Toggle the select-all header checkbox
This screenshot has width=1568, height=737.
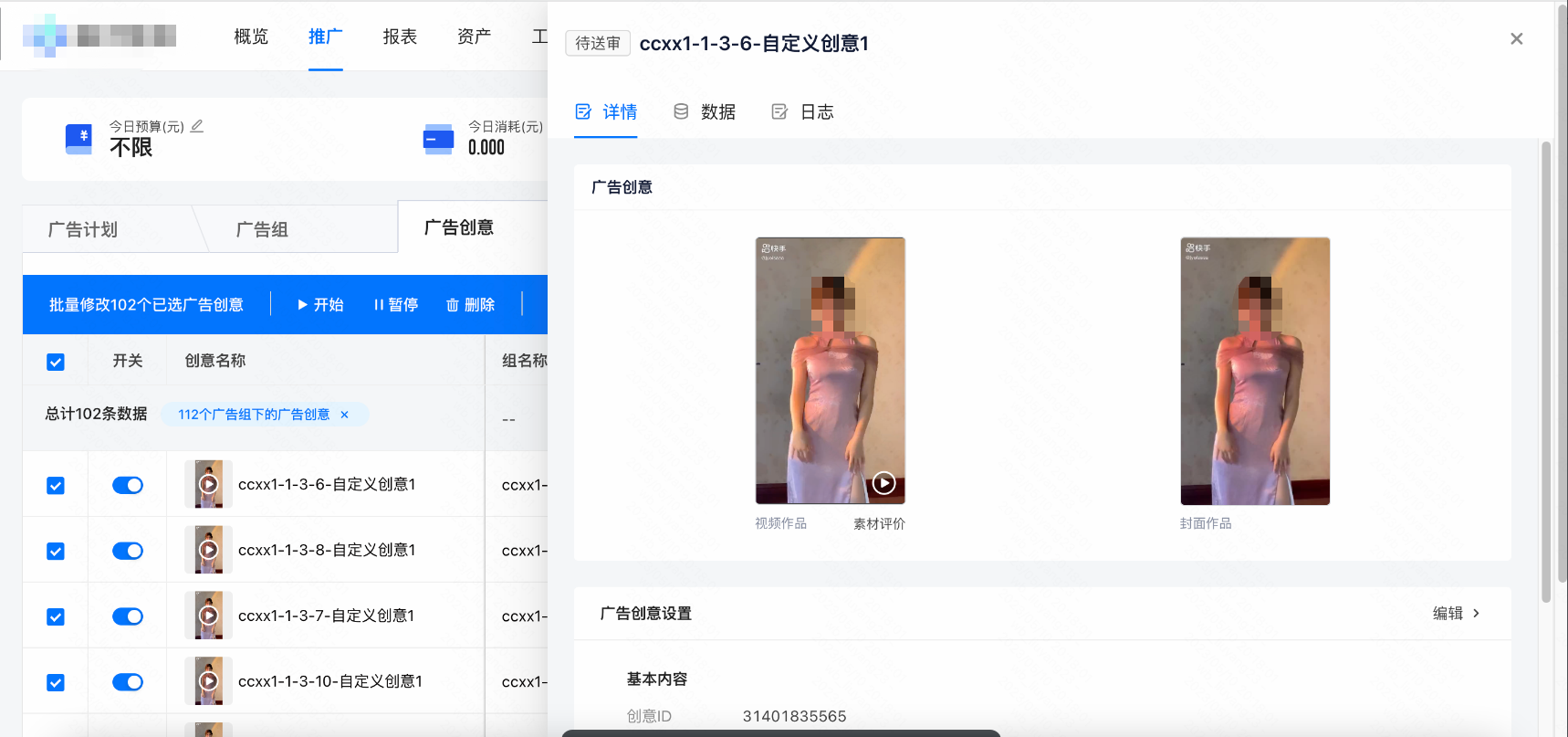click(56, 362)
